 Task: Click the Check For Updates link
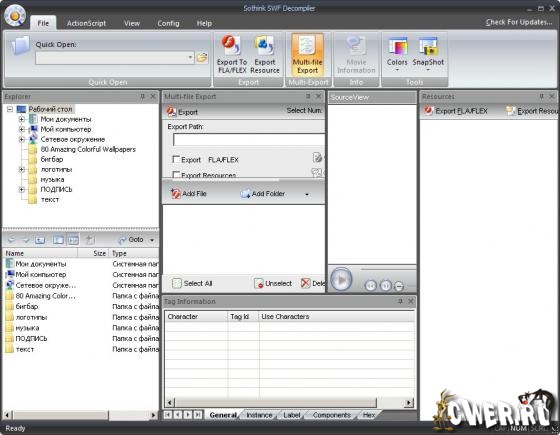tap(519, 22)
